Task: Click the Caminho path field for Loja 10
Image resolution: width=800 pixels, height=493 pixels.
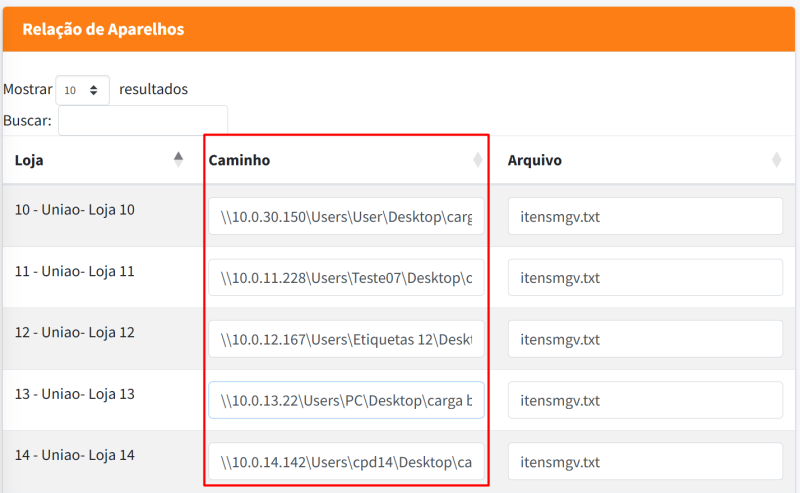Action: tap(346, 216)
